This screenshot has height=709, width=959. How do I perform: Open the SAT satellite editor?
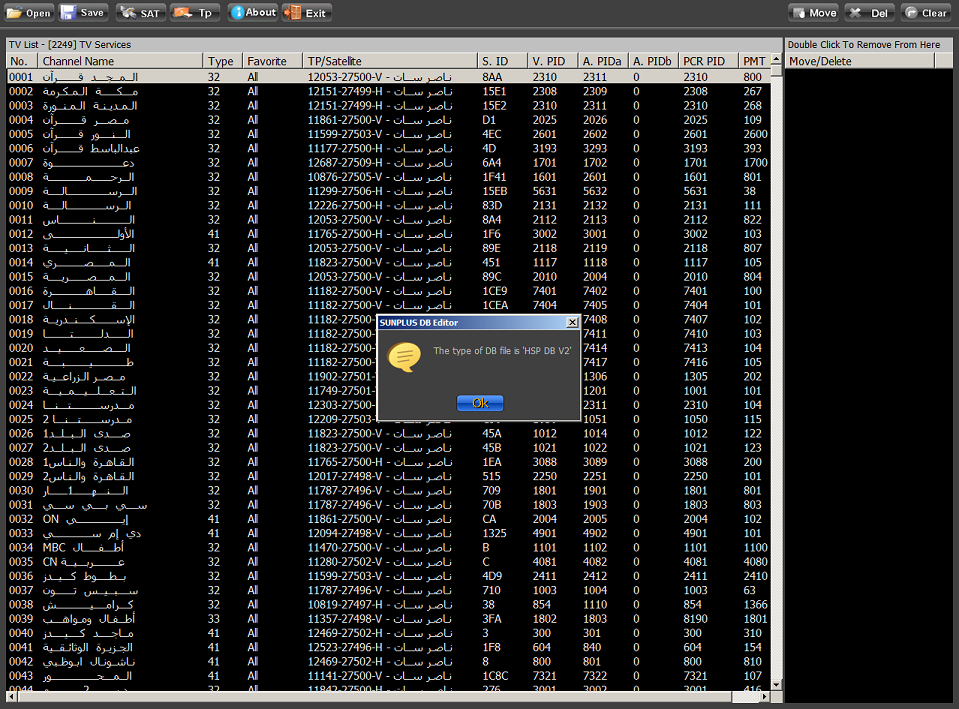(x=141, y=13)
